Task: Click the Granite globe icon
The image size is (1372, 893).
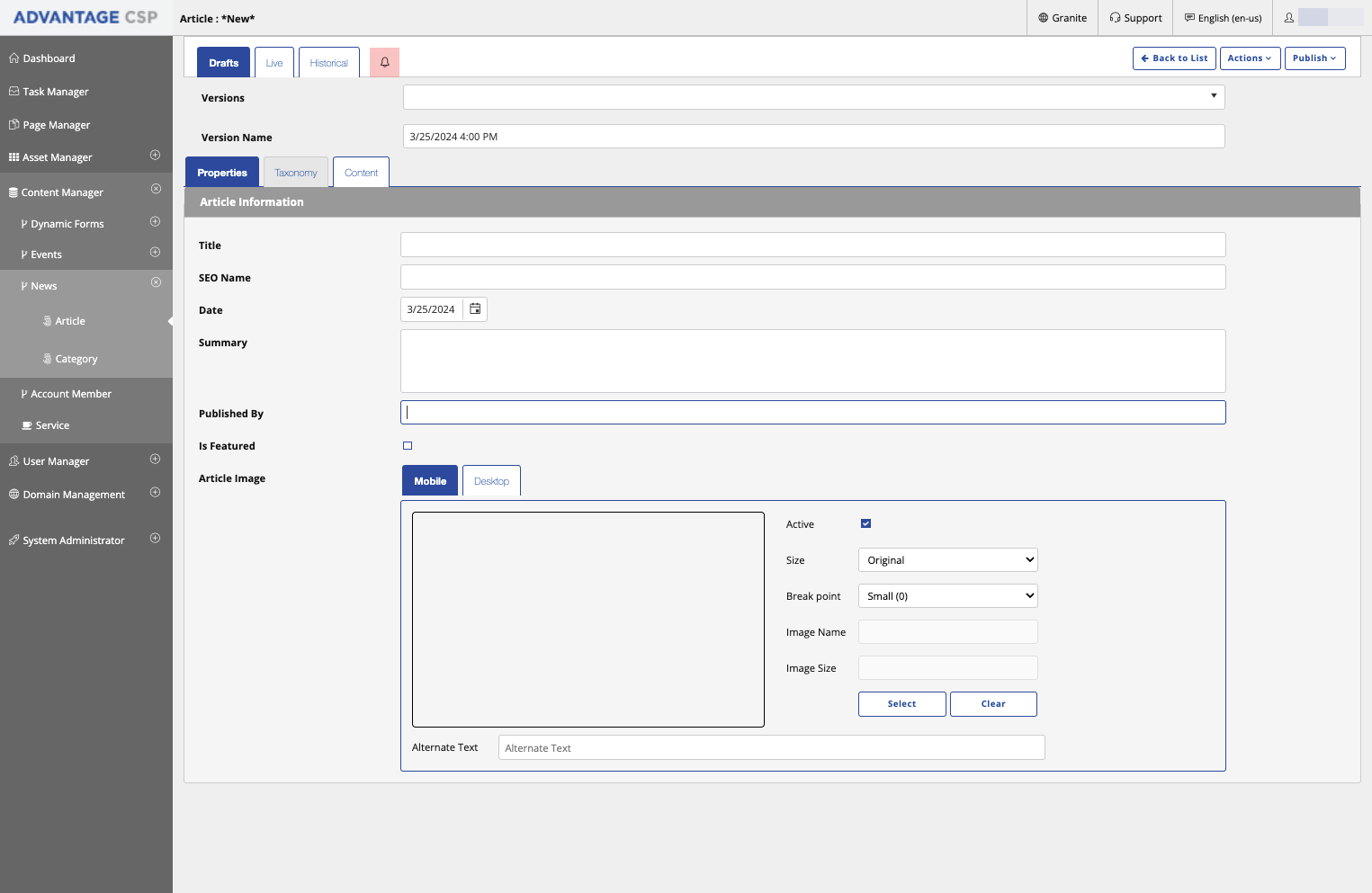Action: click(1044, 18)
